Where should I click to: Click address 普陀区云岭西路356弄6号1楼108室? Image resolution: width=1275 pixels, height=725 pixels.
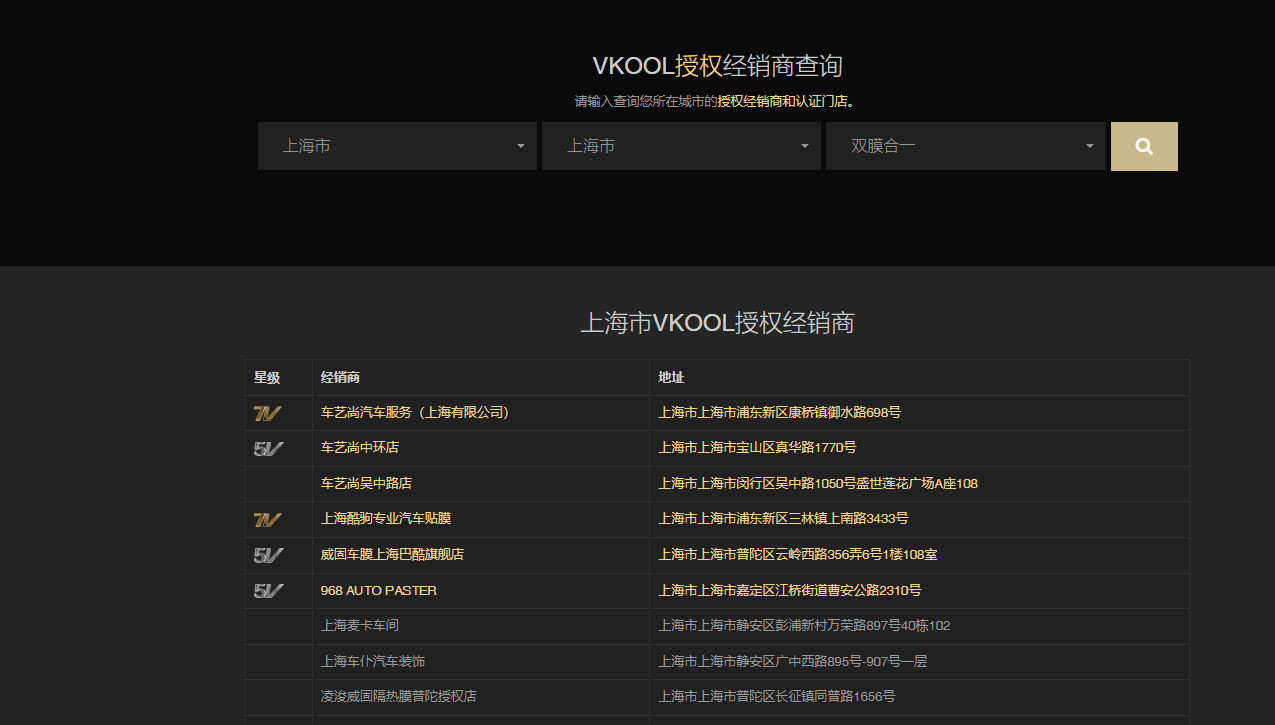(x=797, y=554)
